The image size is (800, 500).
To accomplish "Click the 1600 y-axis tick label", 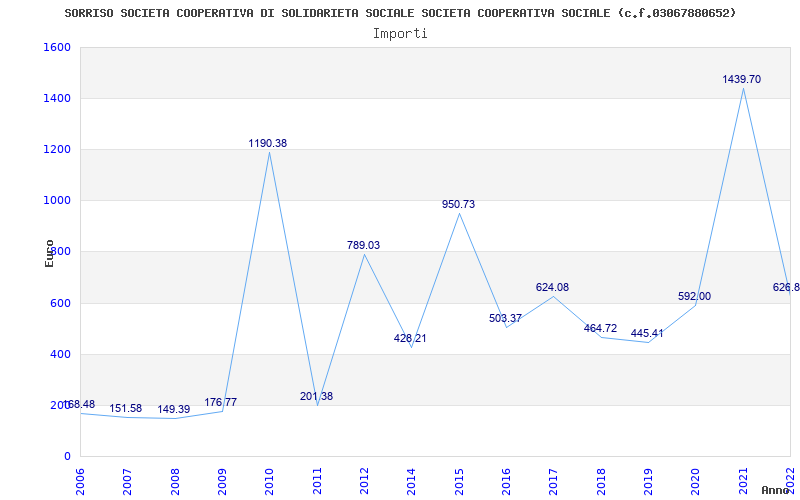I will 57,47.
